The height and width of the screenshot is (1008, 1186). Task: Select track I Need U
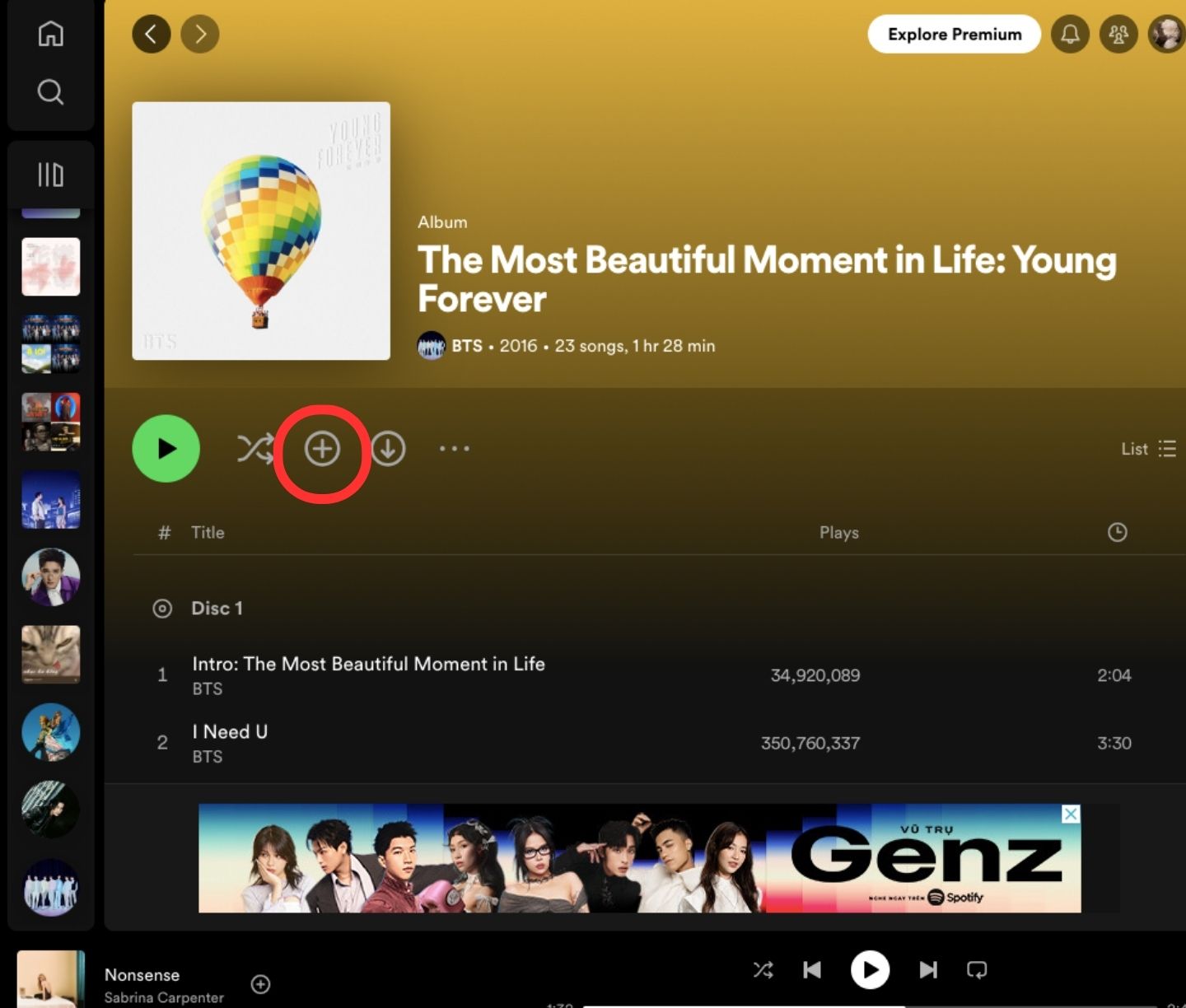(x=230, y=731)
